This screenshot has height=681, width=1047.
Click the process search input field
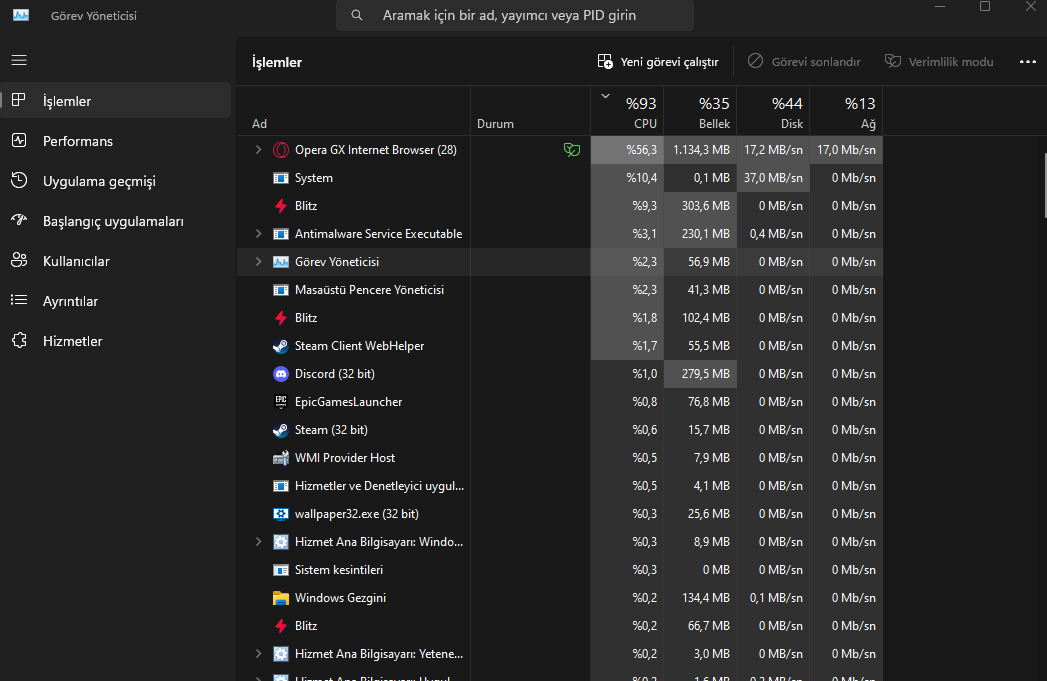coord(515,15)
